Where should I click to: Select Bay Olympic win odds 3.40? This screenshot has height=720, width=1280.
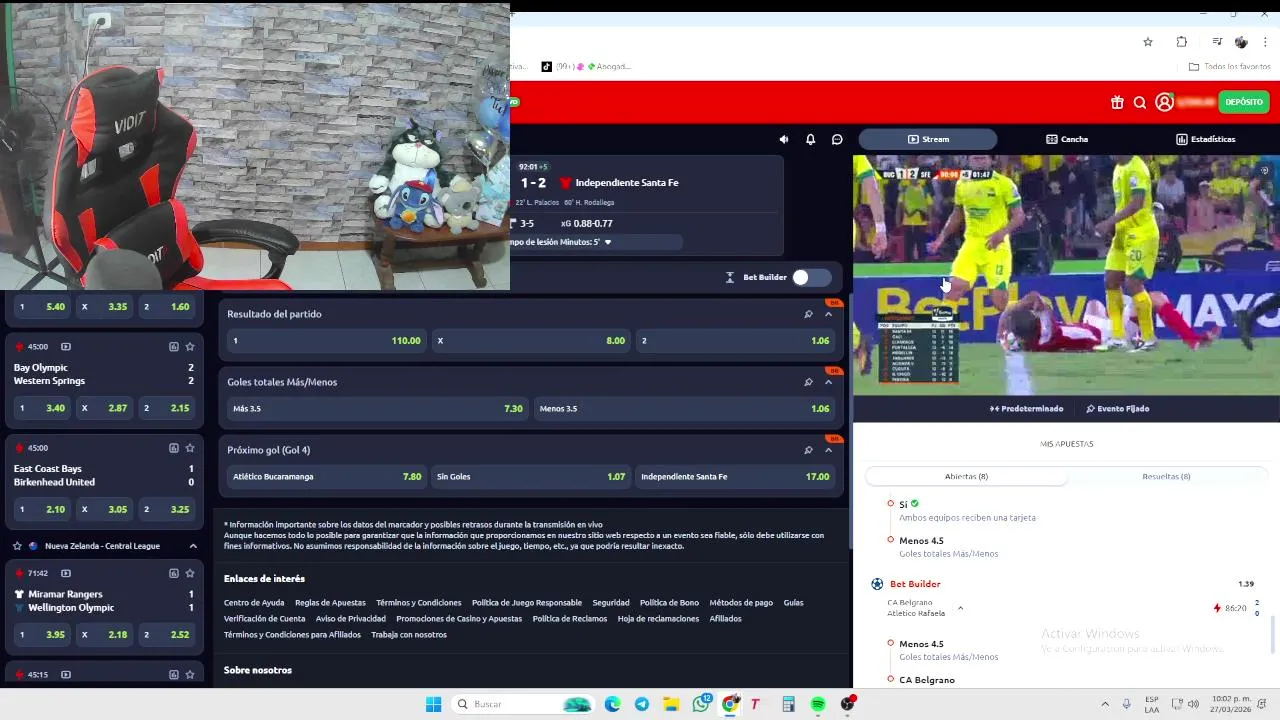tap(41, 408)
